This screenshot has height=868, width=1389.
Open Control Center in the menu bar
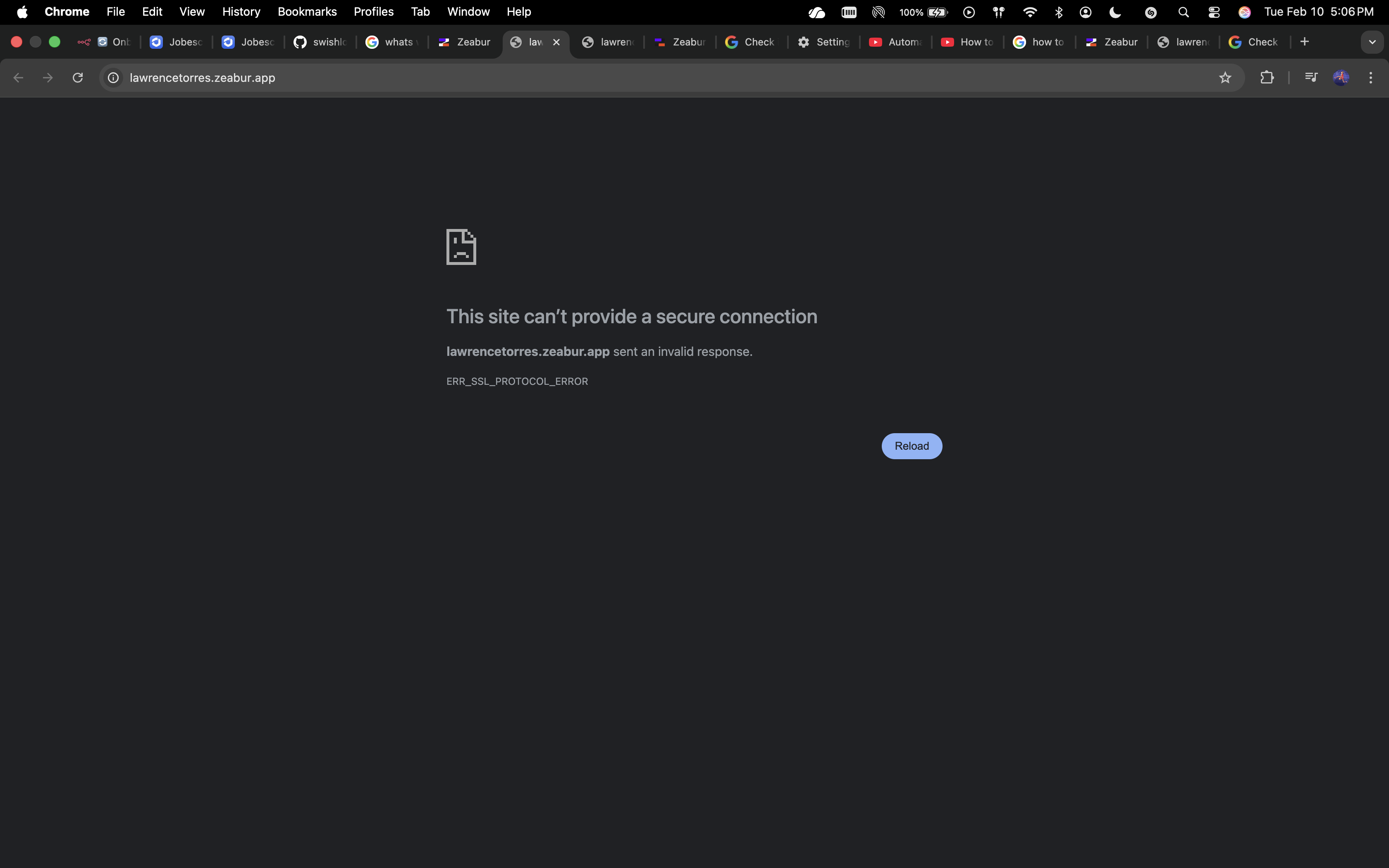[1213, 12]
